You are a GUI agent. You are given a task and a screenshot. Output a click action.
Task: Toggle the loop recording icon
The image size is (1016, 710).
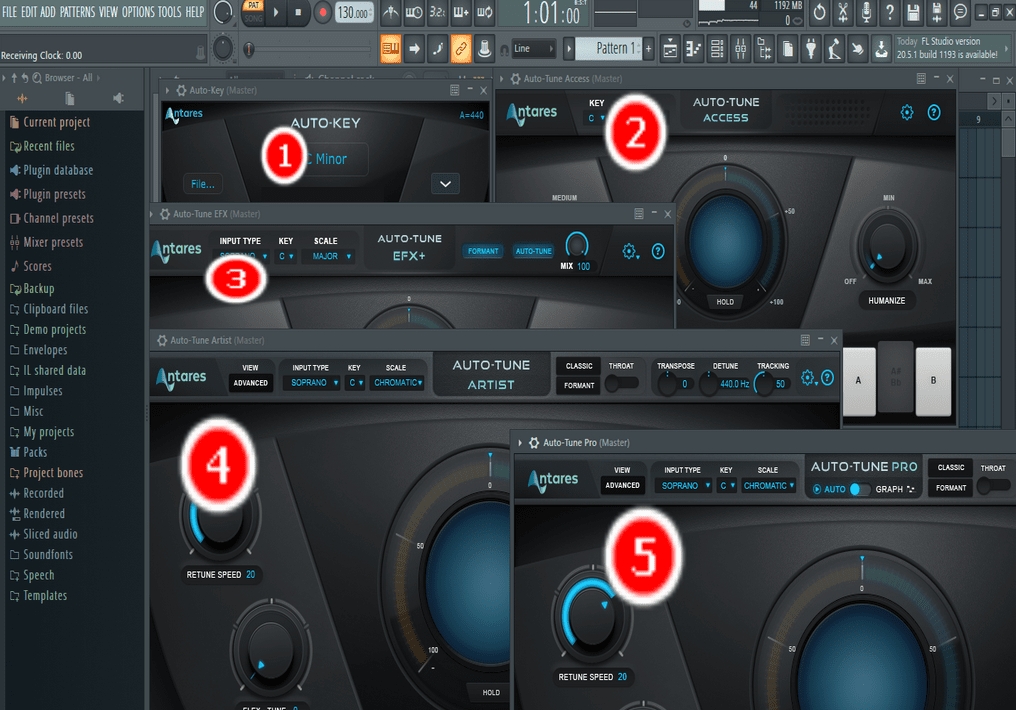pyautogui.click(x=484, y=12)
